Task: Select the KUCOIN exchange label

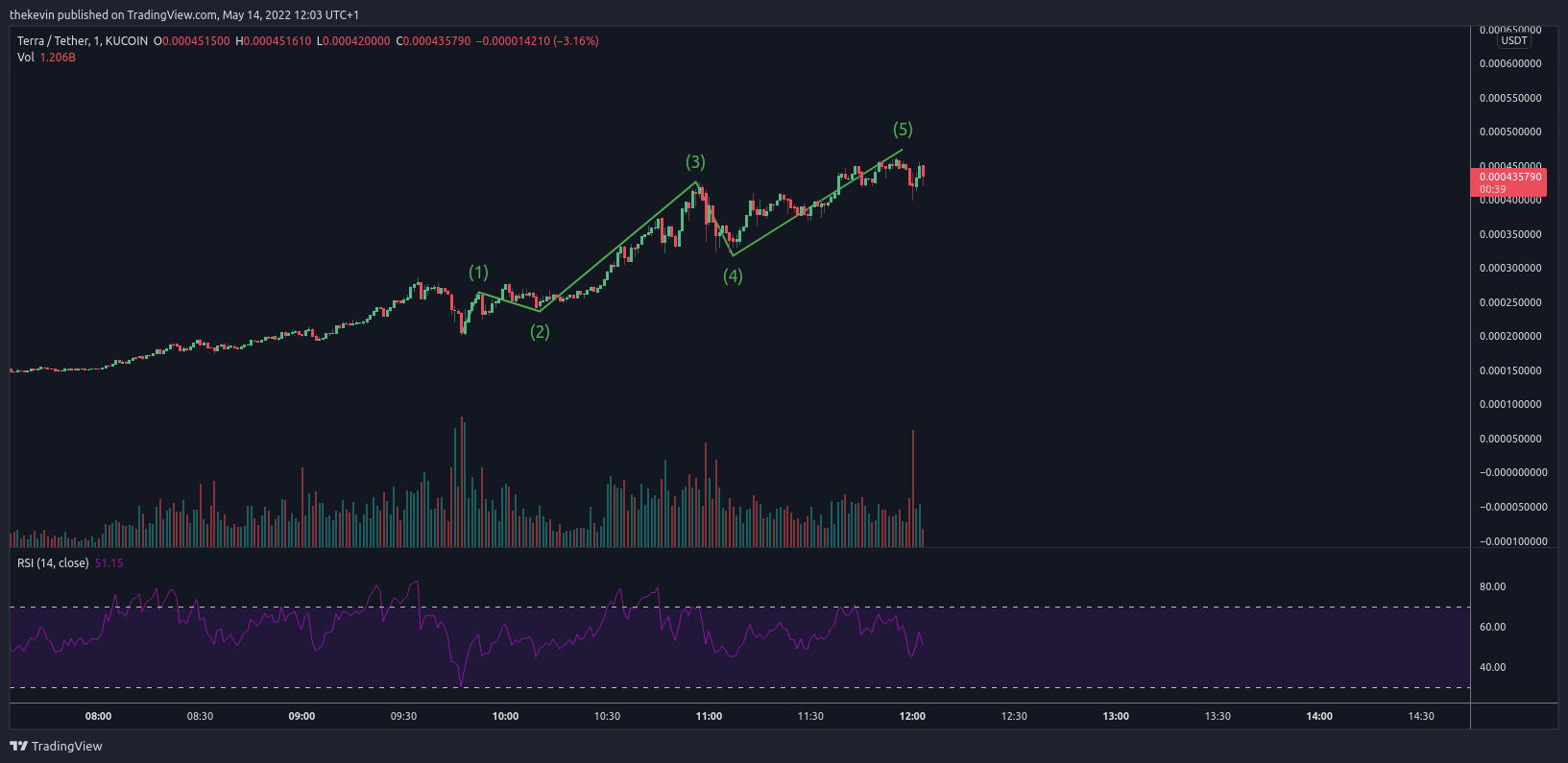Action: click(127, 41)
